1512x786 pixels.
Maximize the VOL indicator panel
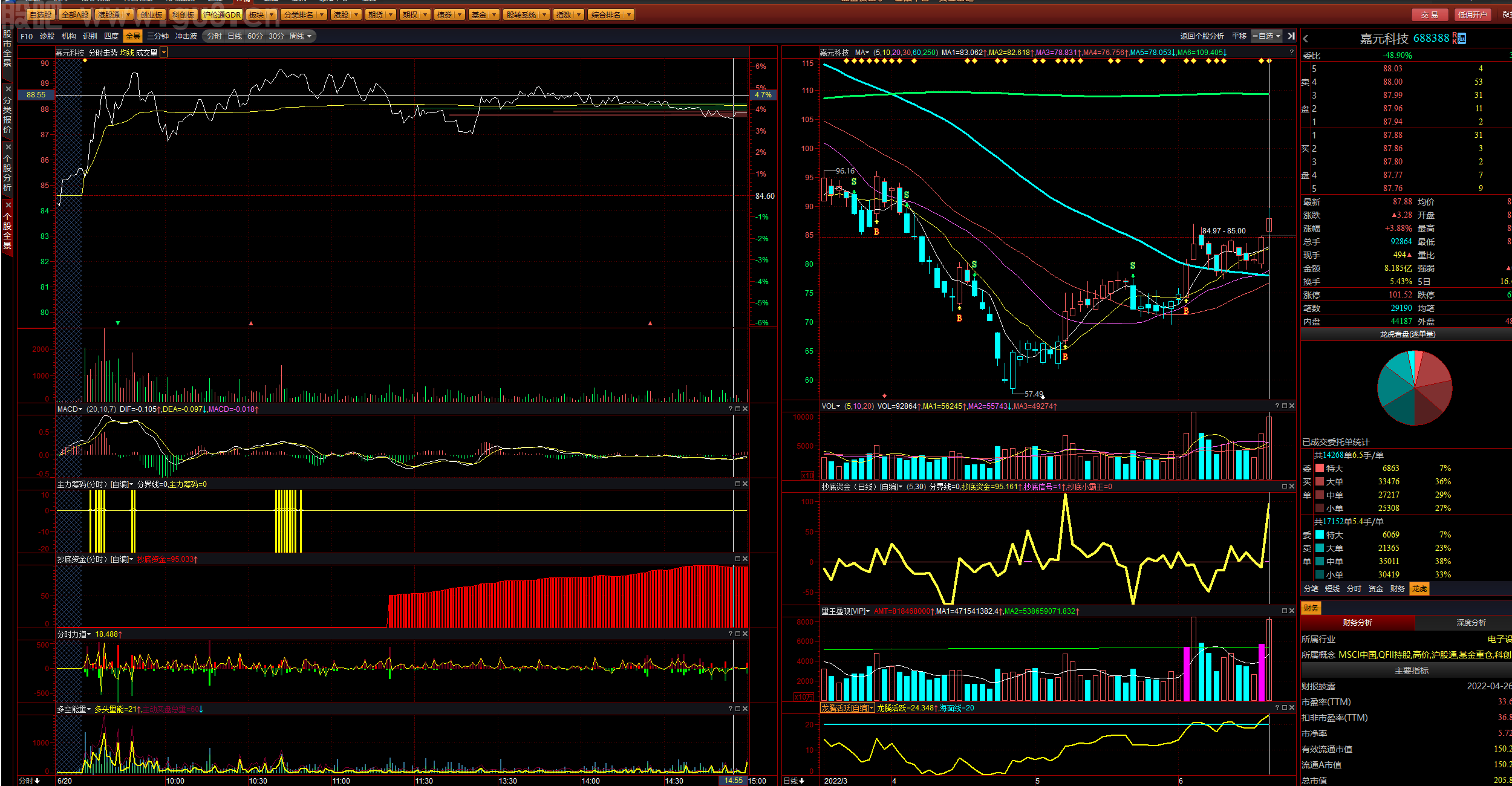1285,406
